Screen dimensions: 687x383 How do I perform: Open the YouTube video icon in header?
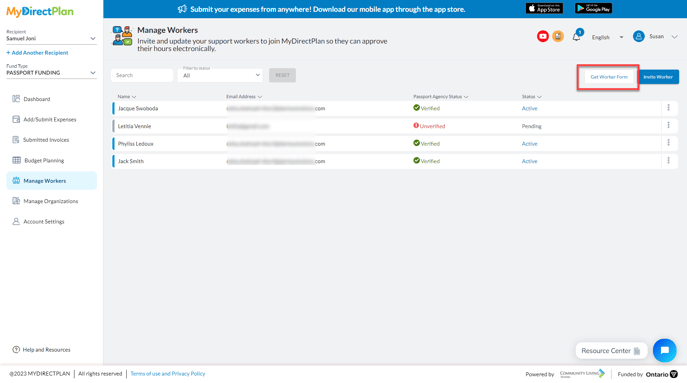542,36
